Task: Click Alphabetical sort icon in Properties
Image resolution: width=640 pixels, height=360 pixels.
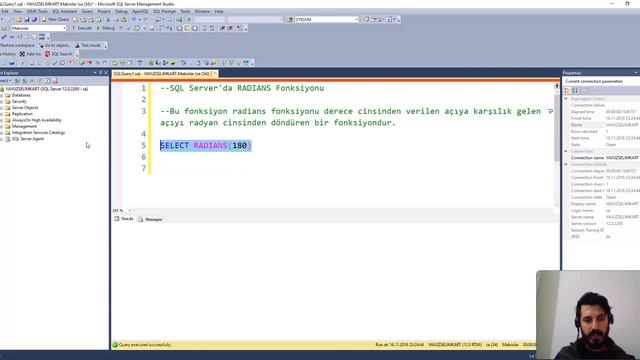Action: pos(575,90)
